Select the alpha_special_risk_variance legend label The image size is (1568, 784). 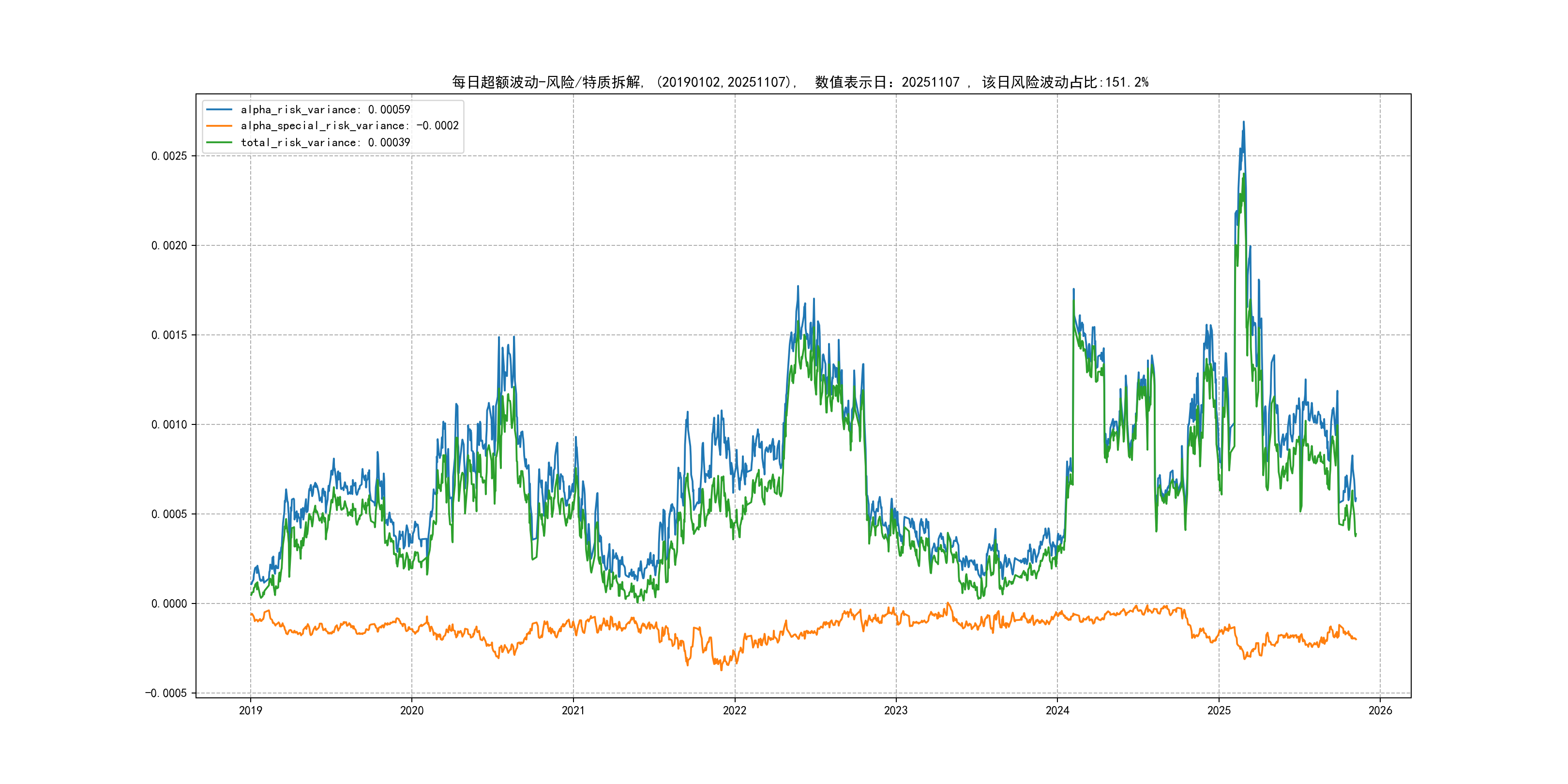click(349, 126)
